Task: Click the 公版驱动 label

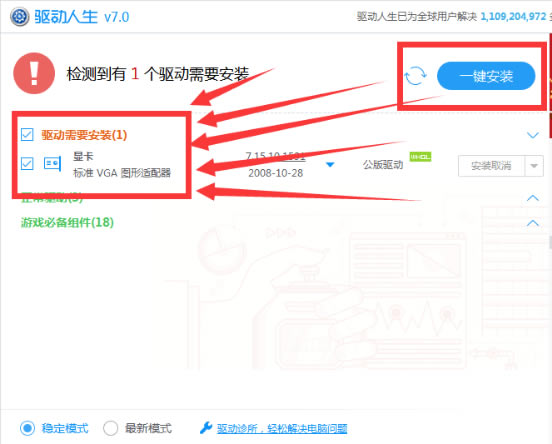Action: point(383,165)
